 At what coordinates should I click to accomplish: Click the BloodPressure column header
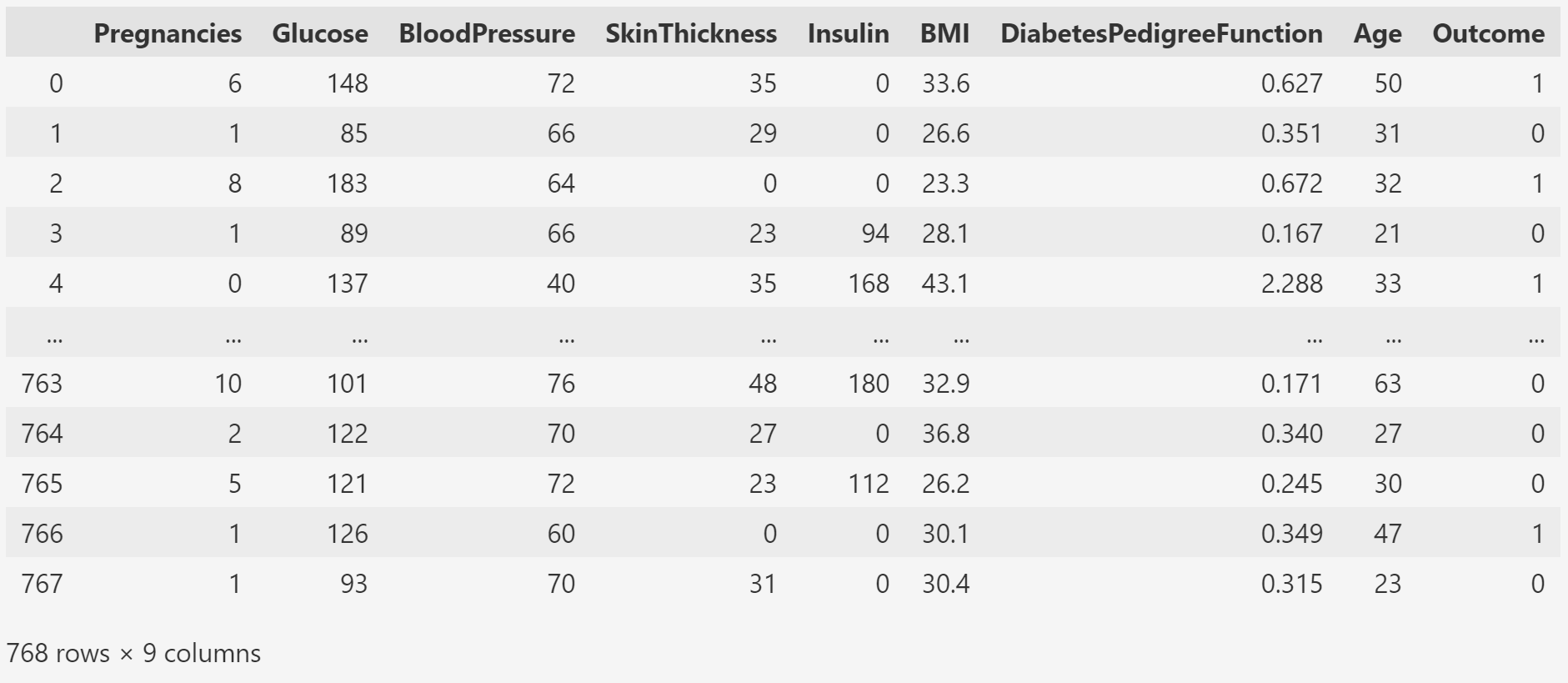tap(487, 33)
